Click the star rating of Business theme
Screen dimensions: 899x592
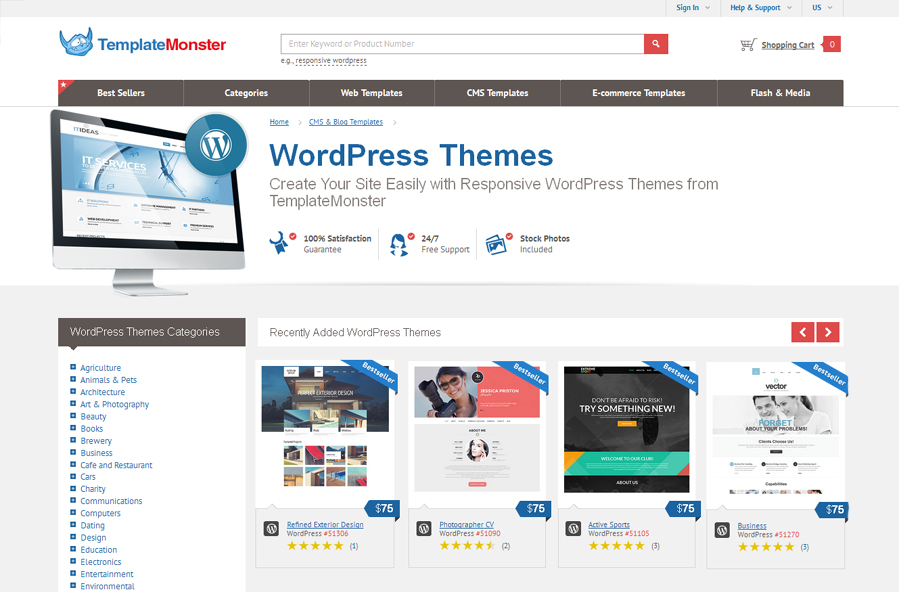coord(766,547)
